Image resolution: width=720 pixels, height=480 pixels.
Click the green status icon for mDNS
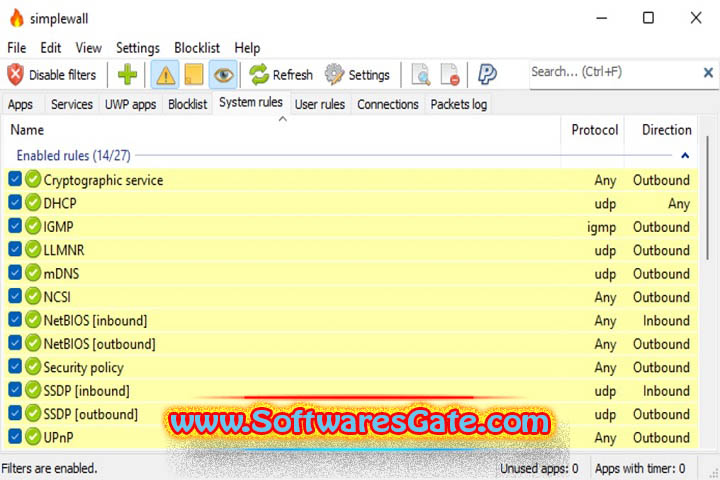33,273
